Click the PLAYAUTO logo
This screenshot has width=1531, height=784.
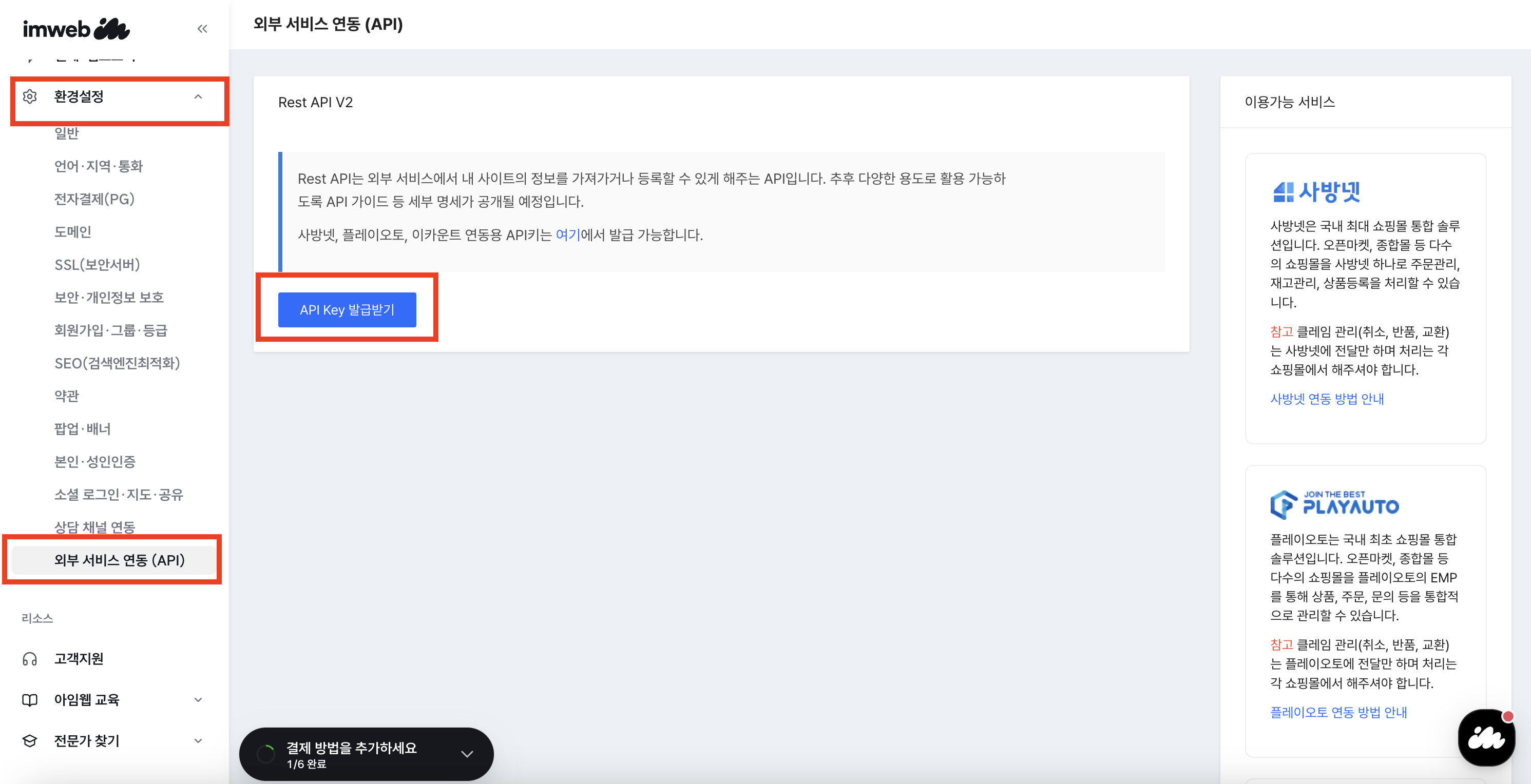pyautogui.click(x=1334, y=504)
